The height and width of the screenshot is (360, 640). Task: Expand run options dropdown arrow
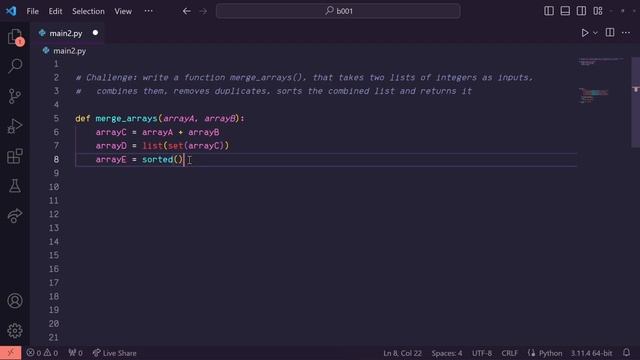(596, 33)
